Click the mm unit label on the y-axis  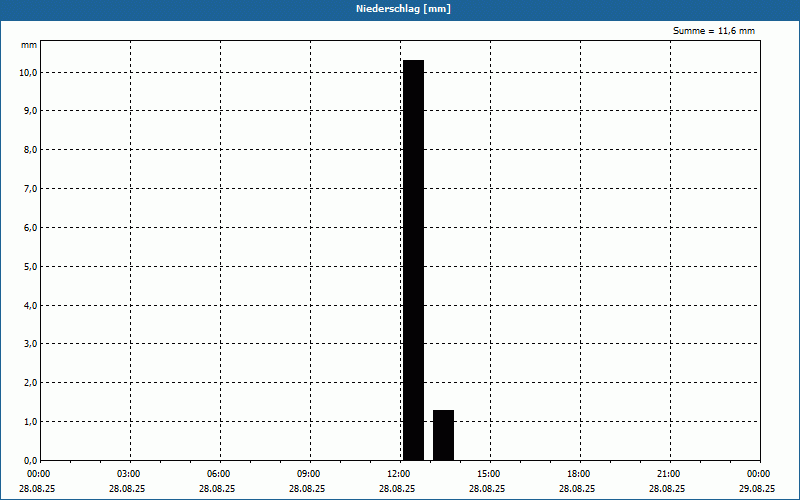[29, 45]
